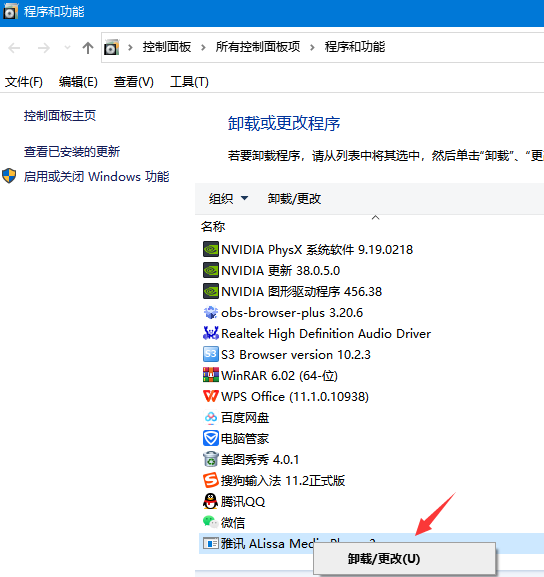Go forward with the forward arrow

point(43,48)
